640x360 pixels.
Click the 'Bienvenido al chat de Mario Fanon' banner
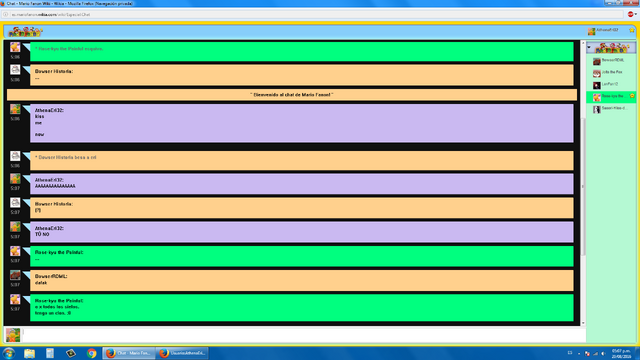click(x=292, y=95)
